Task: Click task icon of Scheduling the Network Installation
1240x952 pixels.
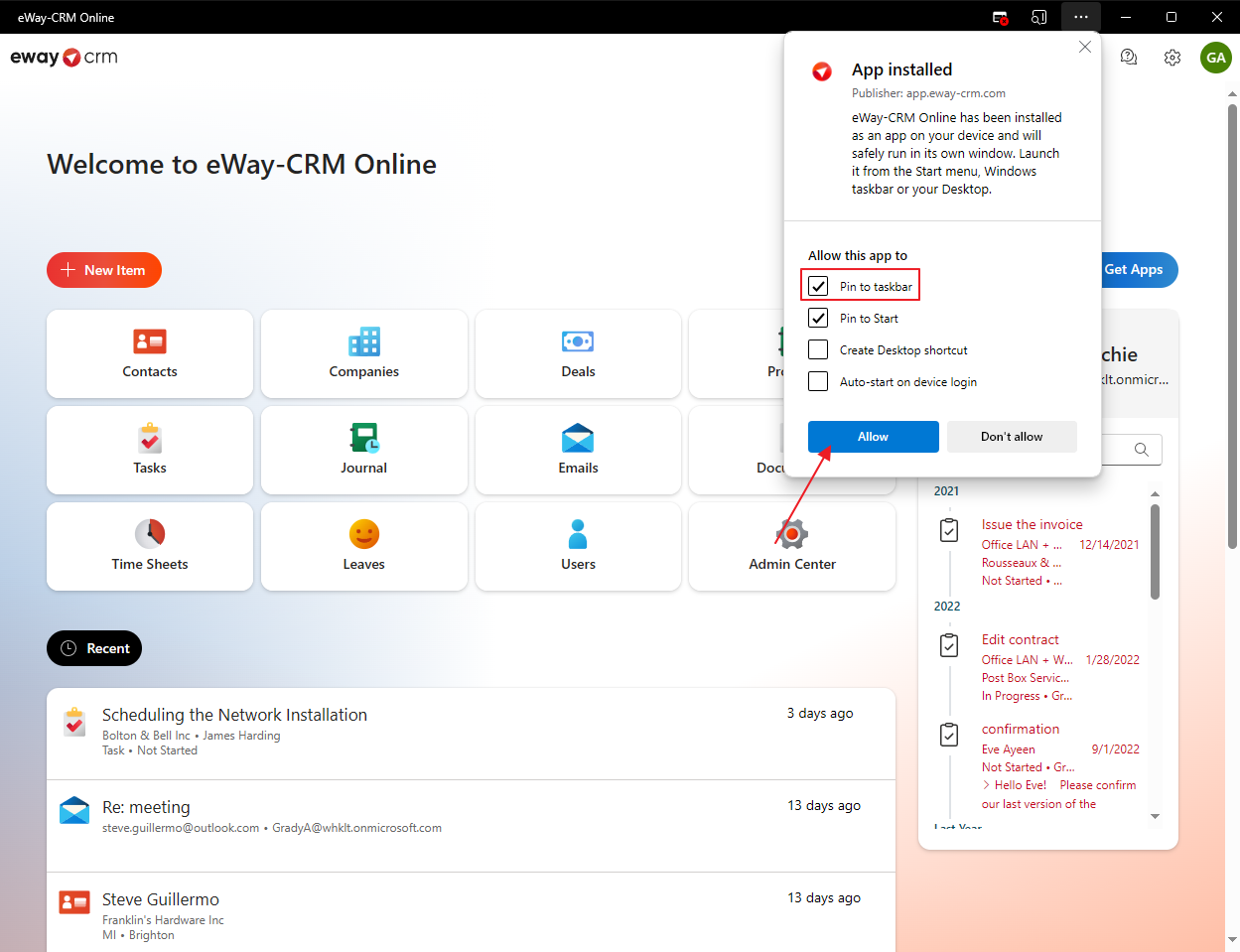Action: point(74,722)
